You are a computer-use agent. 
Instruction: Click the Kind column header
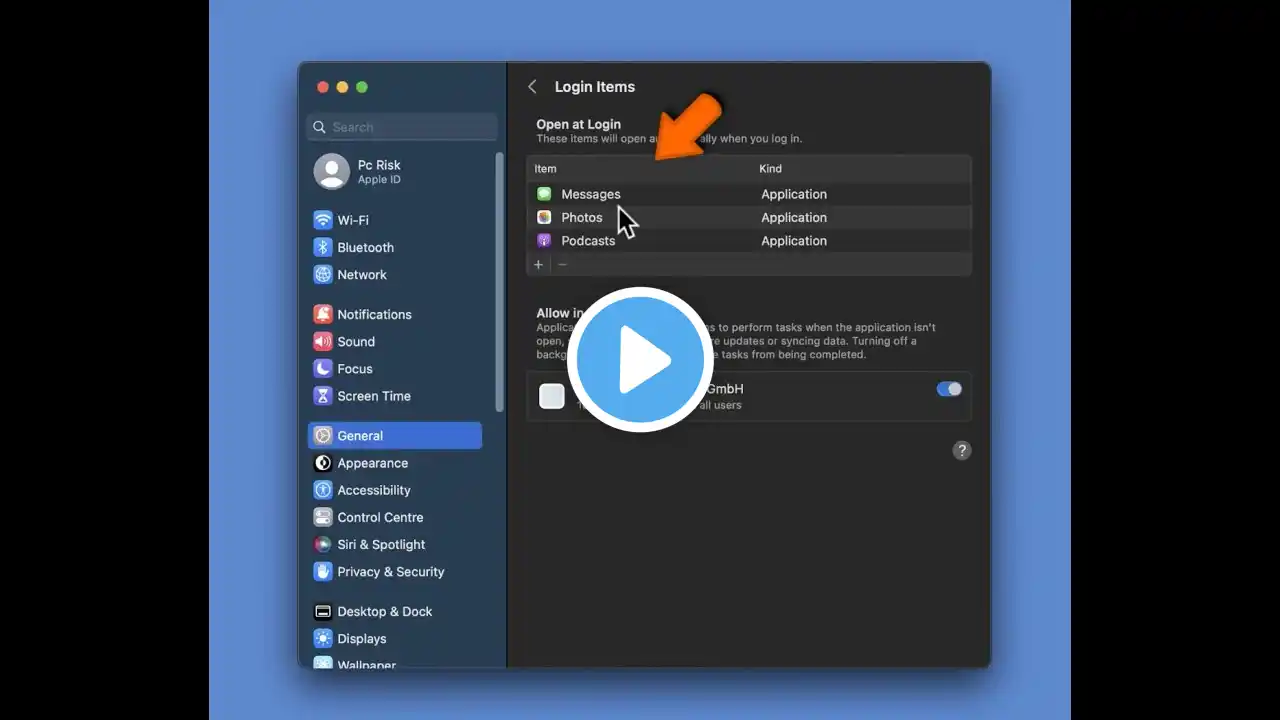coord(770,168)
